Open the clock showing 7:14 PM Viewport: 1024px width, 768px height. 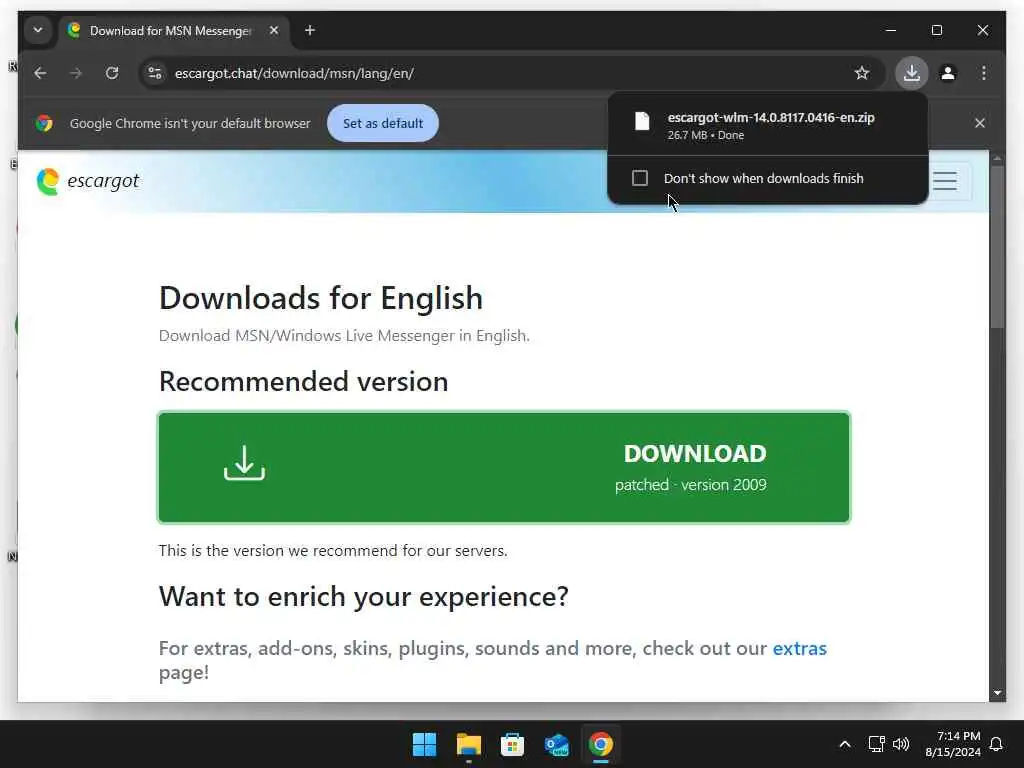click(x=953, y=744)
